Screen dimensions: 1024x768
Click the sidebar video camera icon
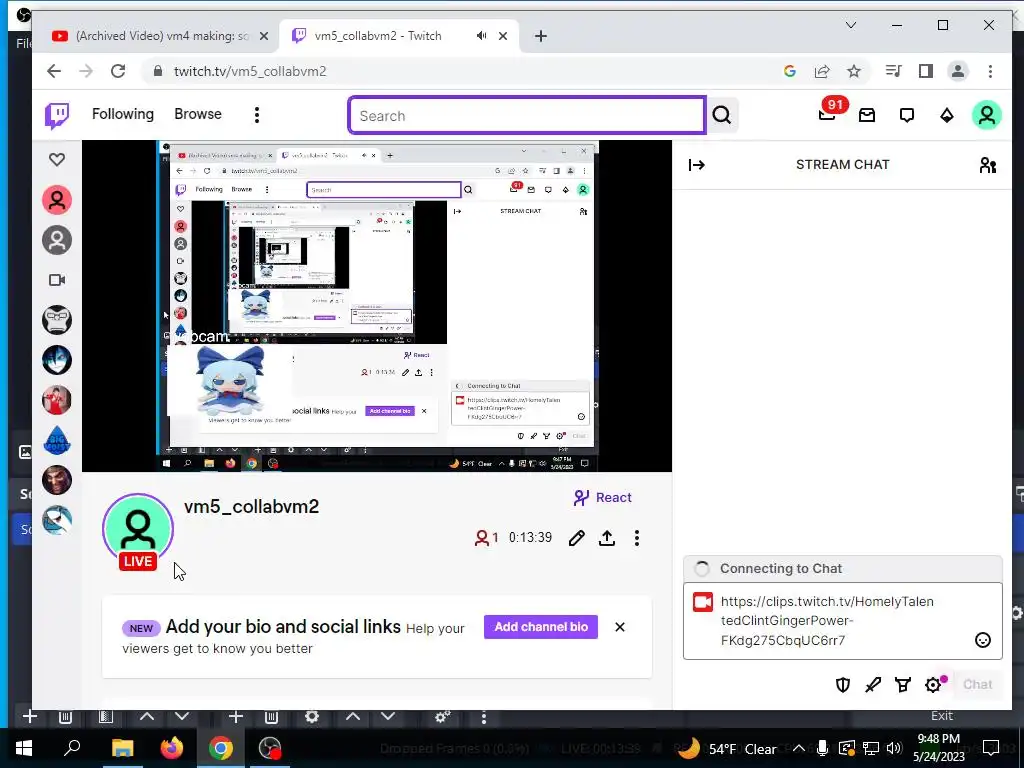click(x=57, y=280)
